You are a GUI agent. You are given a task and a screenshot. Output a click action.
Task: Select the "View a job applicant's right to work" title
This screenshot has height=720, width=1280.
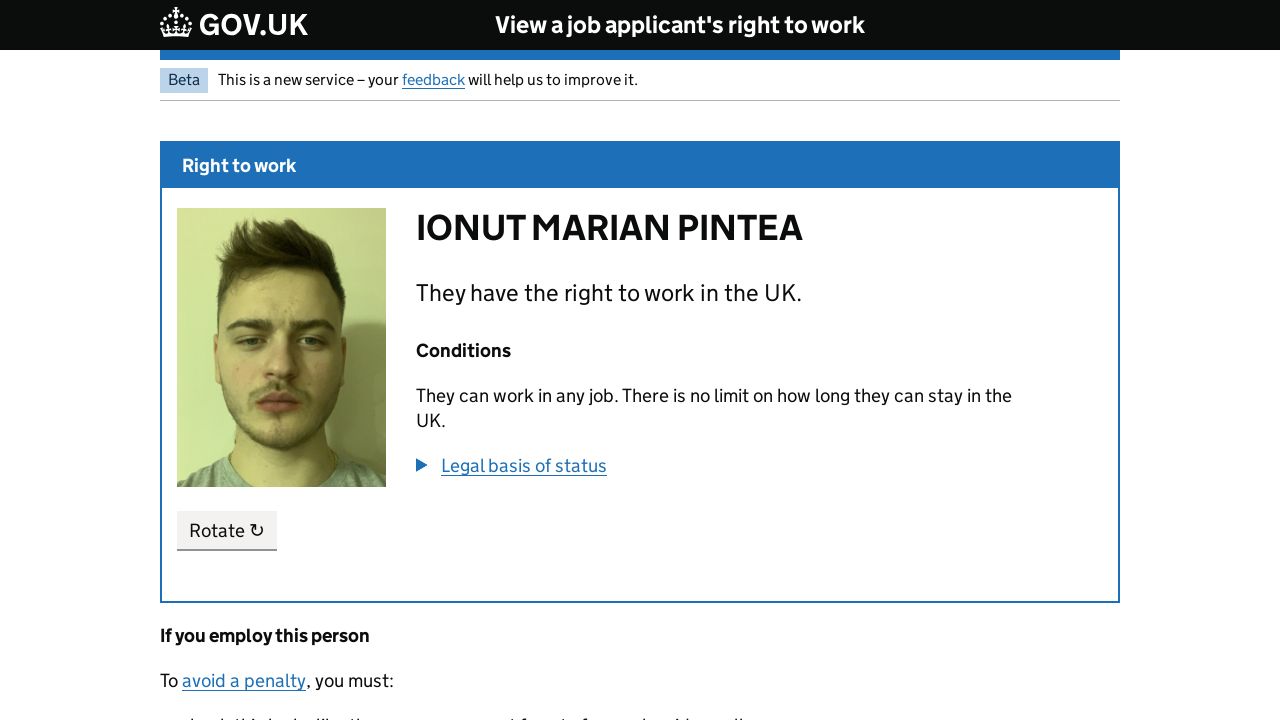[679, 25]
